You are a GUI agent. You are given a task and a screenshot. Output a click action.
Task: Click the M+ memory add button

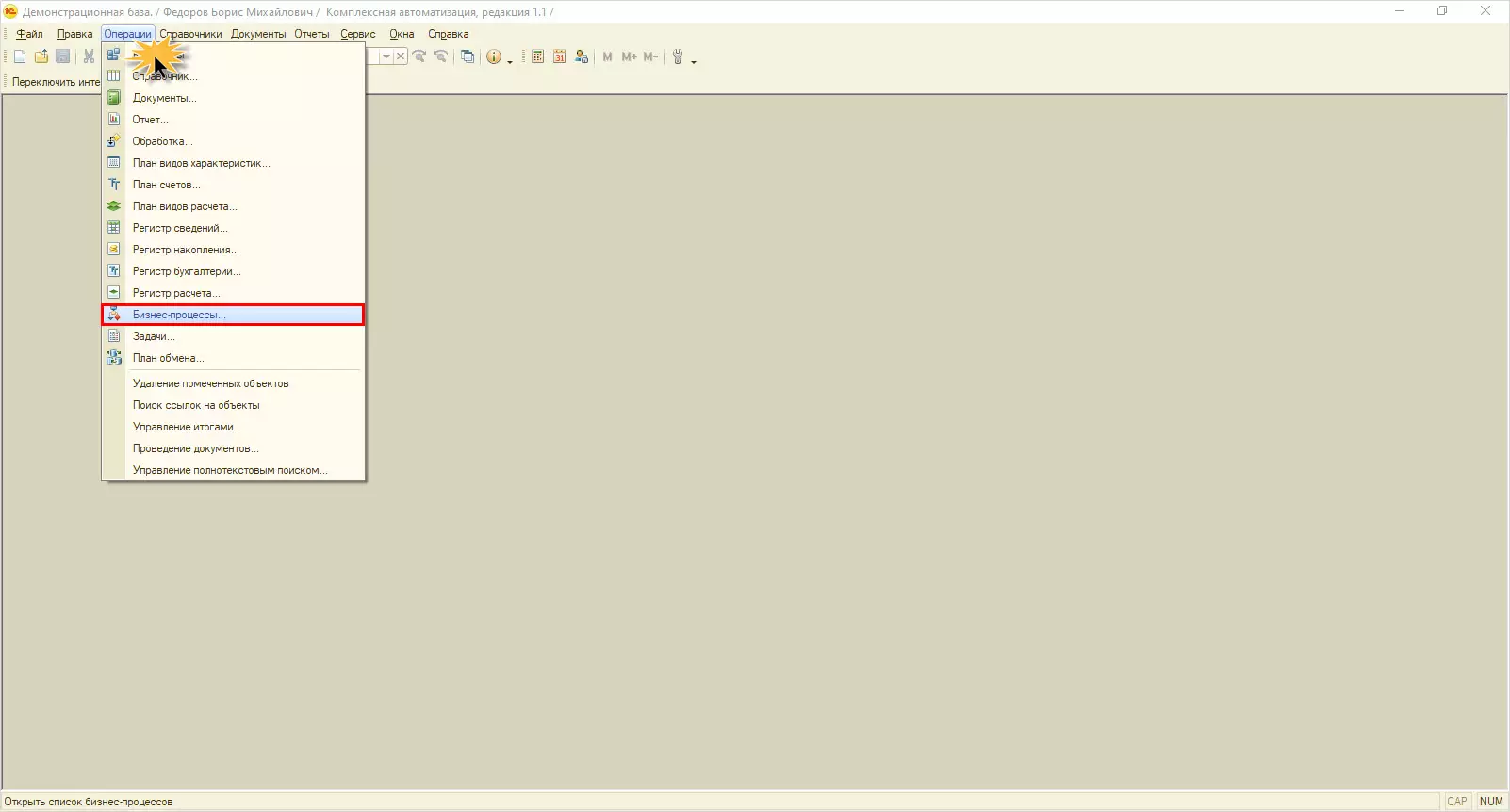(629, 57)
